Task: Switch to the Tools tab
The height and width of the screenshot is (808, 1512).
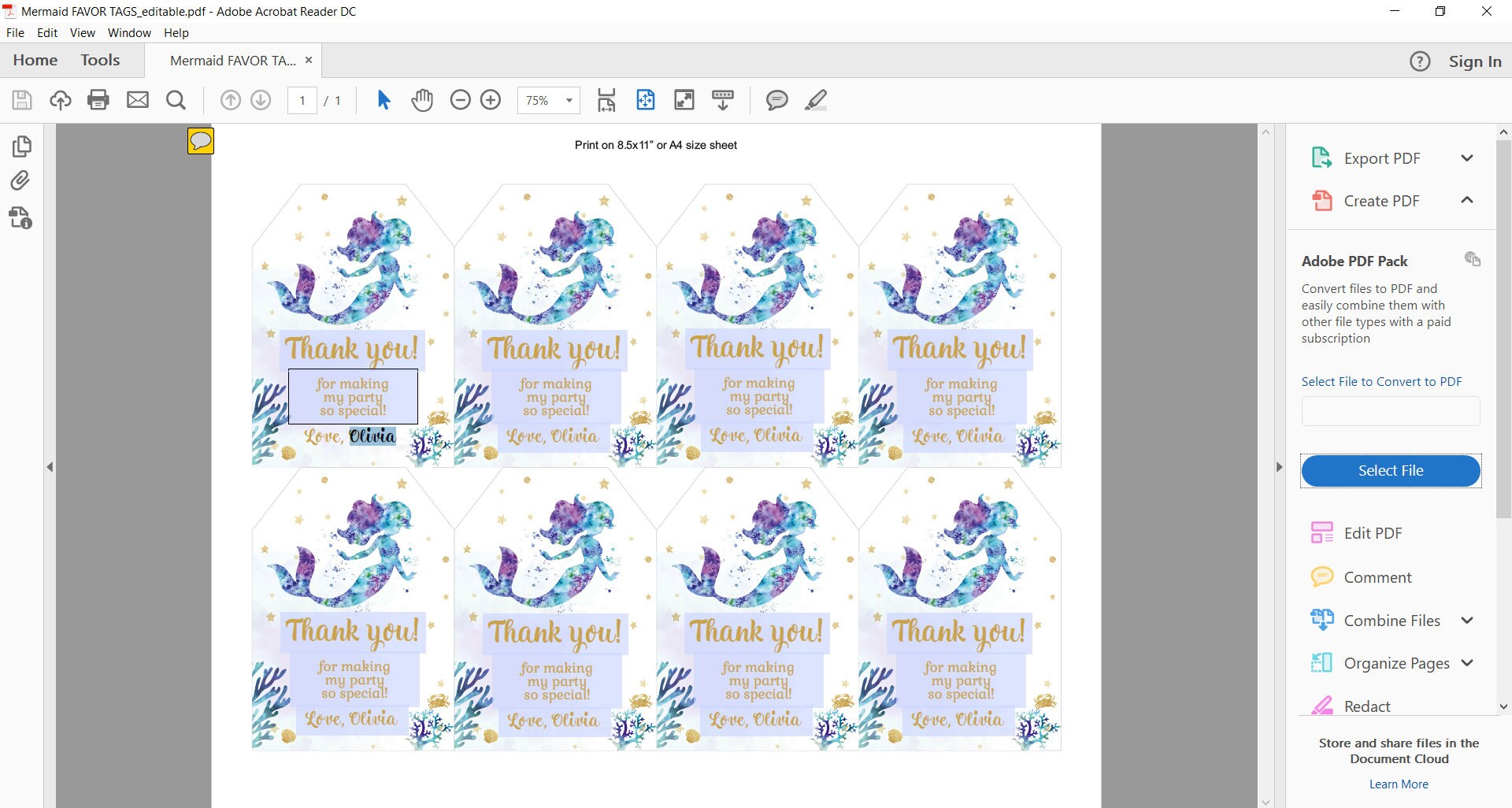Action: 100,60
